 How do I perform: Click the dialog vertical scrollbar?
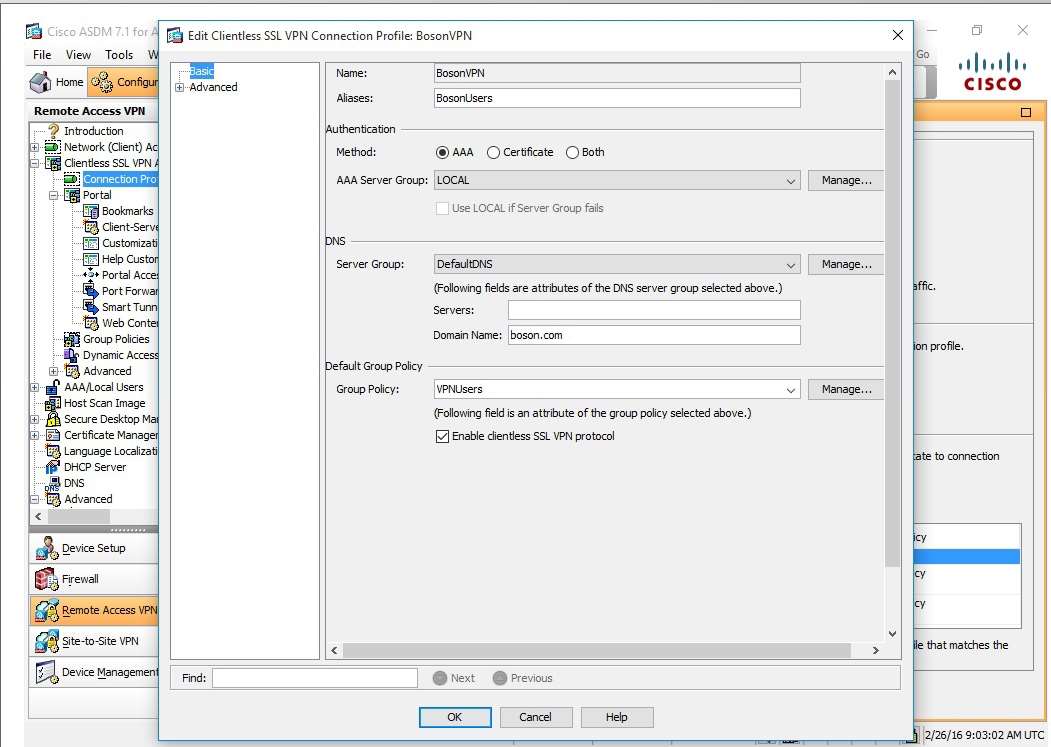[892, 324]
